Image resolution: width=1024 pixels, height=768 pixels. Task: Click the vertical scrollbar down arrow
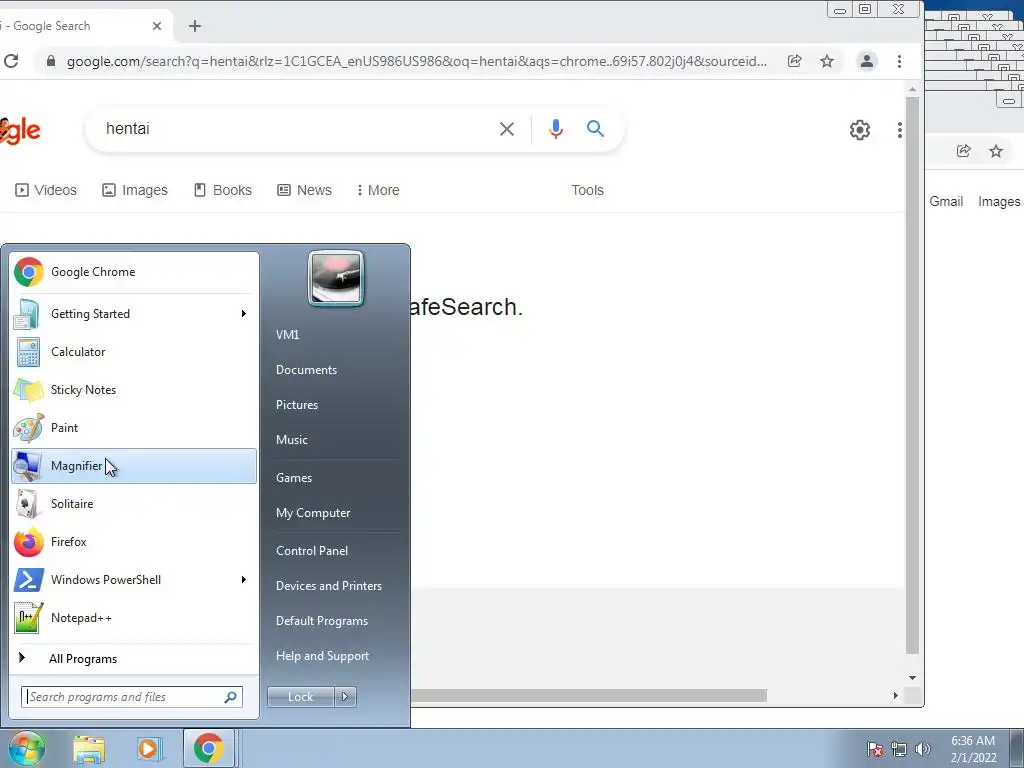[912, 678]
